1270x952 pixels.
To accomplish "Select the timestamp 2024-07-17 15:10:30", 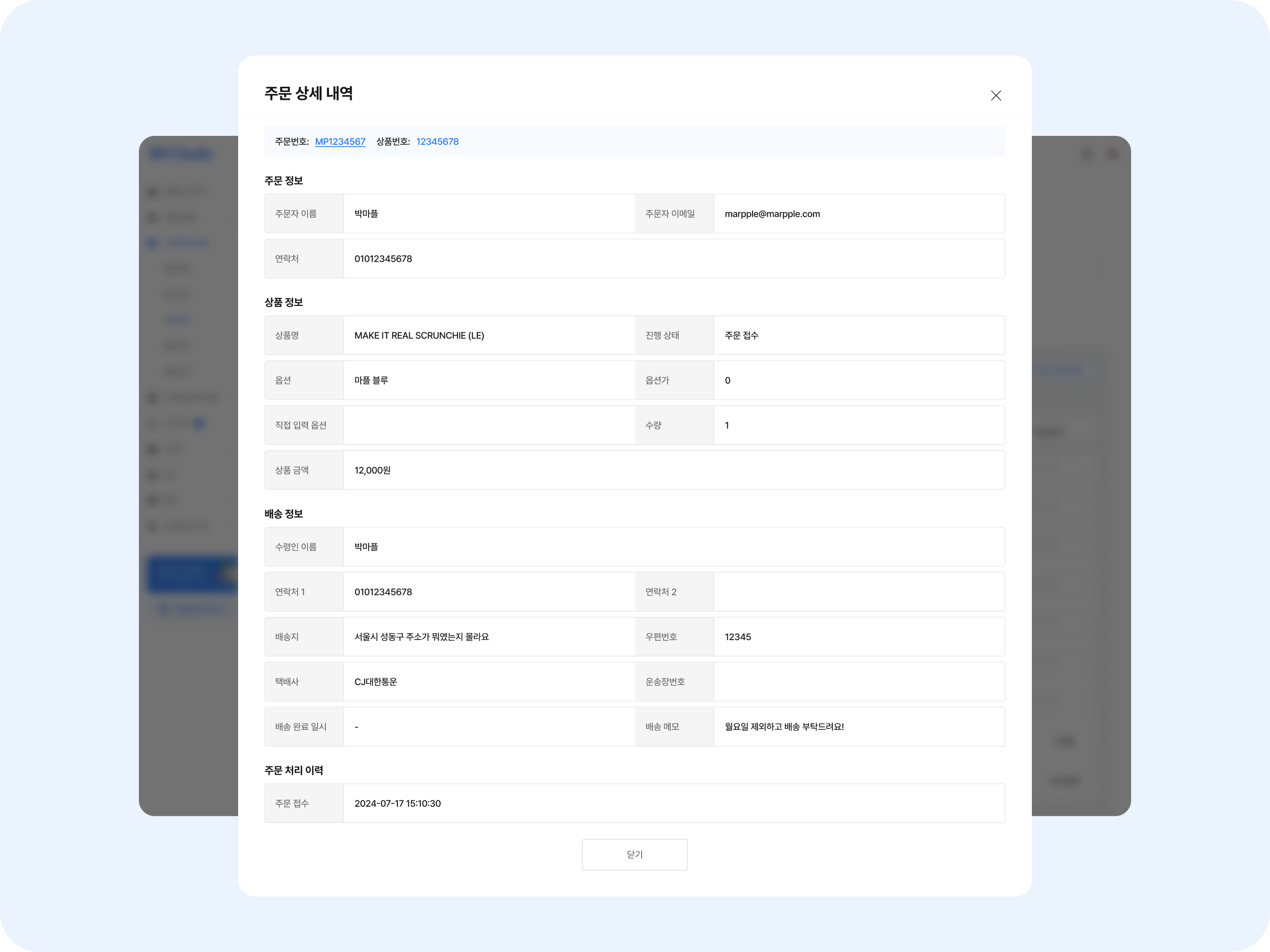I will (397, 803).
